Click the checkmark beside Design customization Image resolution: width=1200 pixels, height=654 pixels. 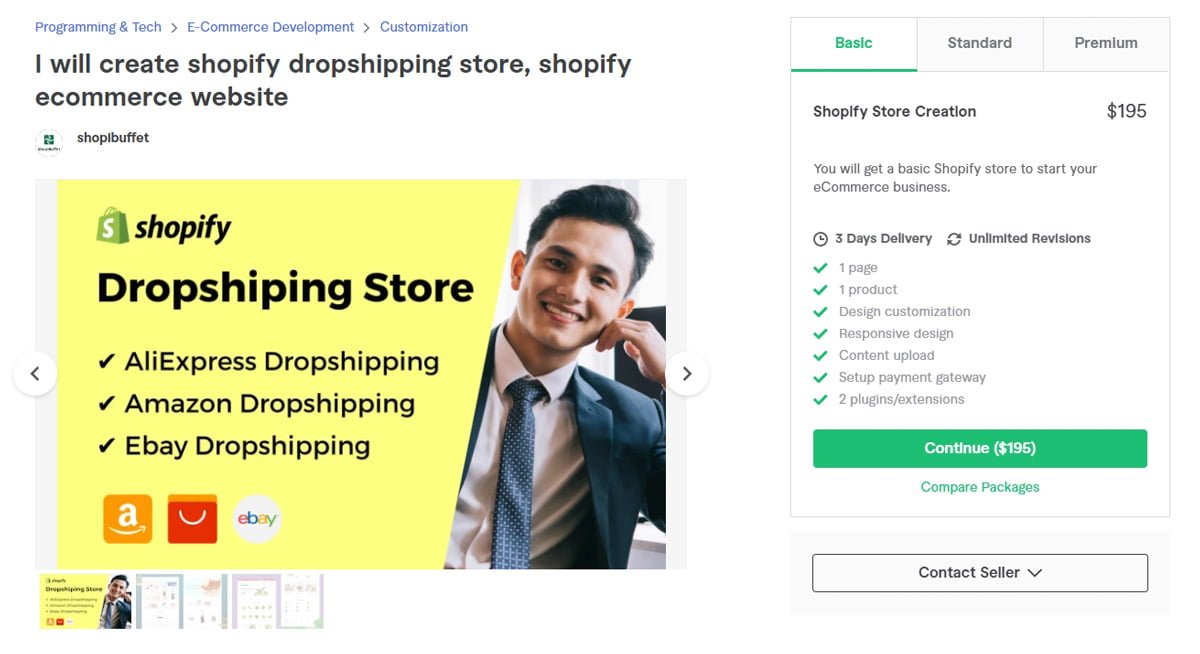[x=820, y=312]
